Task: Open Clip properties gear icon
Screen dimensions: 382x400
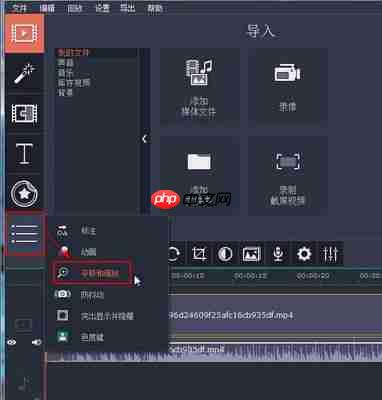Action: (304, 254)
